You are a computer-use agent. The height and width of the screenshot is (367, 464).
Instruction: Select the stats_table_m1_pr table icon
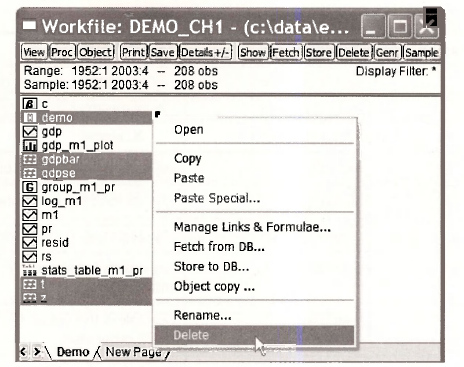pyautogui.click(x=30, y=270)
